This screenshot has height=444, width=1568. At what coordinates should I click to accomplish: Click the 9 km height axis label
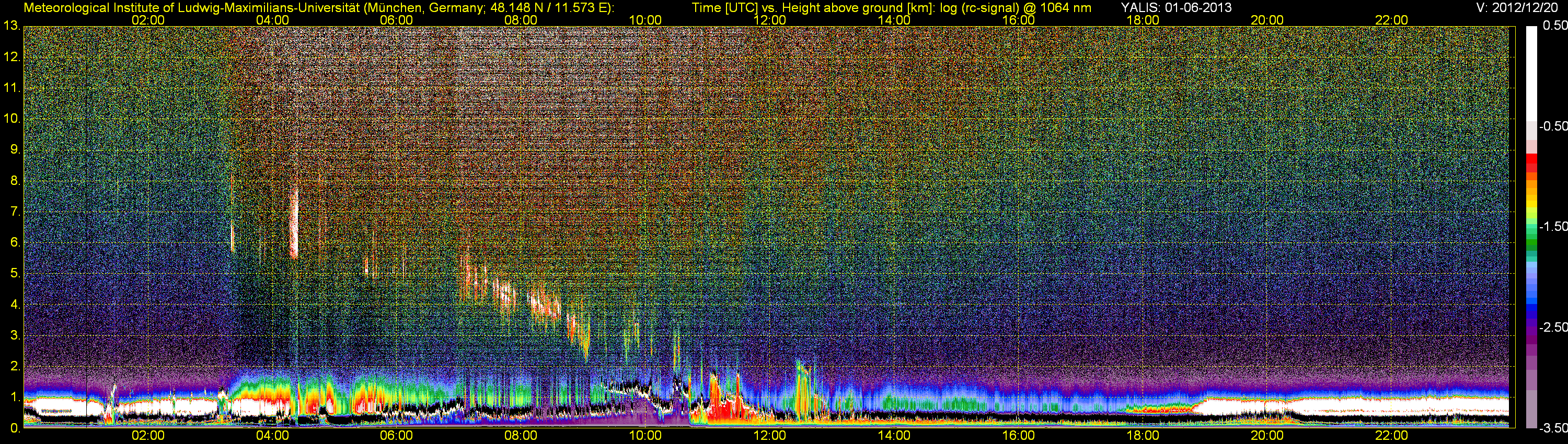pyautogui.click(x=15, y=149)
